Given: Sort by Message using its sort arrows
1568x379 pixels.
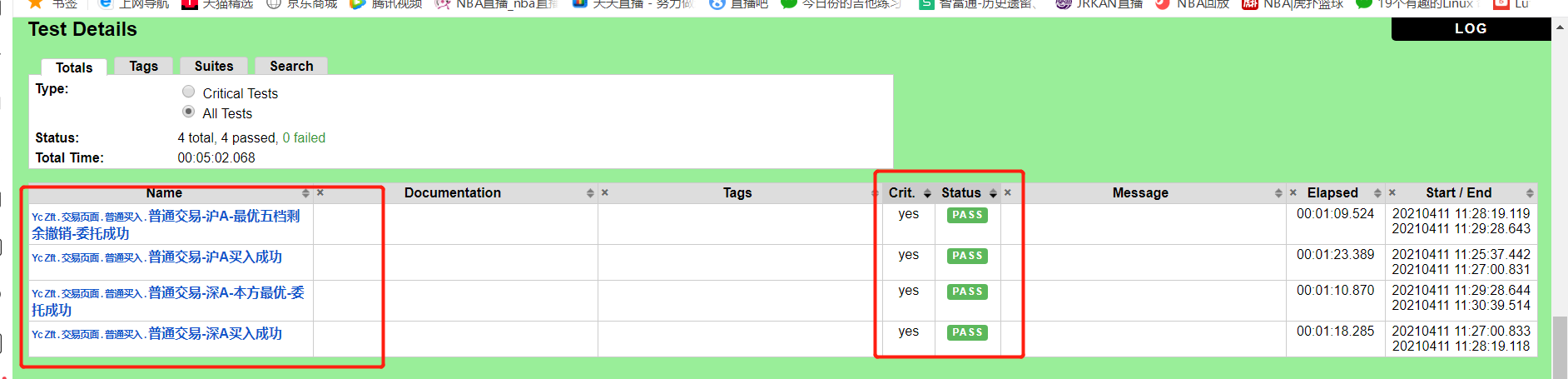Looking at the screenshot, I should click(x=1278, y=193).
